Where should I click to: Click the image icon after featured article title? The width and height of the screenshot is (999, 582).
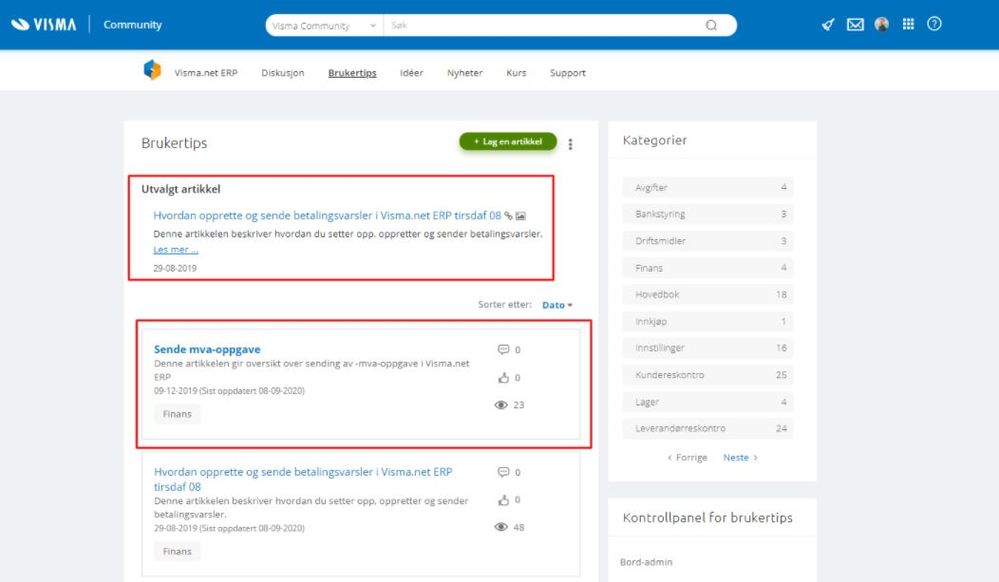point(521,216)
